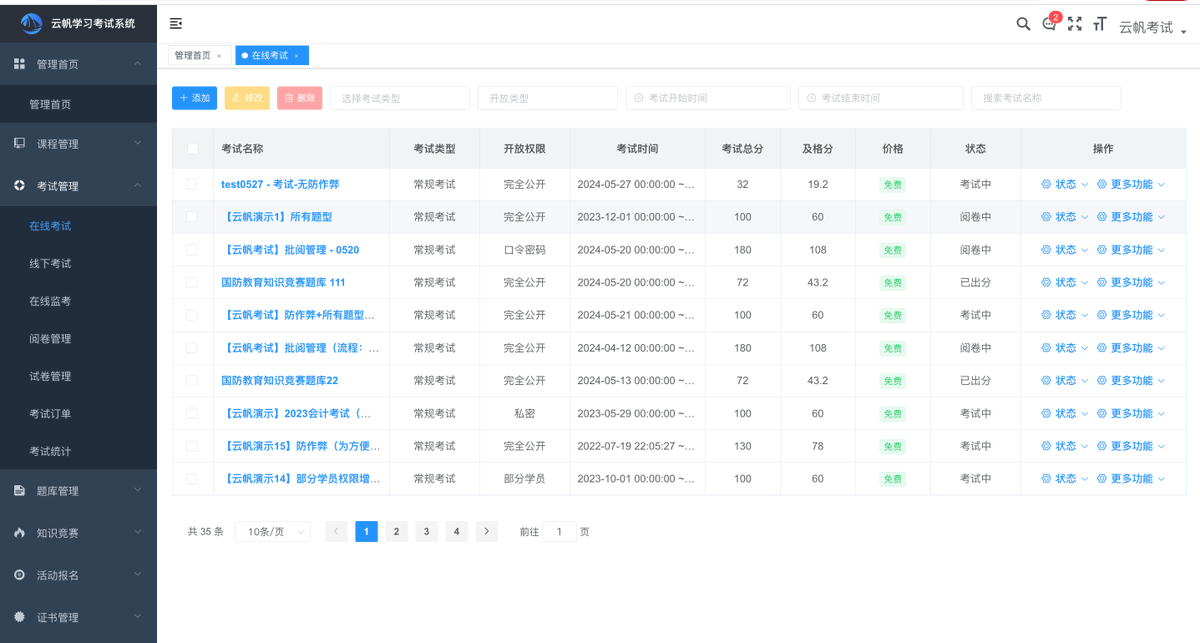Image resolution: width=1200 pixels, height=643 pixels.
Task: Click the 考试管理 plus-circle icon
Action: pos(19,185)
